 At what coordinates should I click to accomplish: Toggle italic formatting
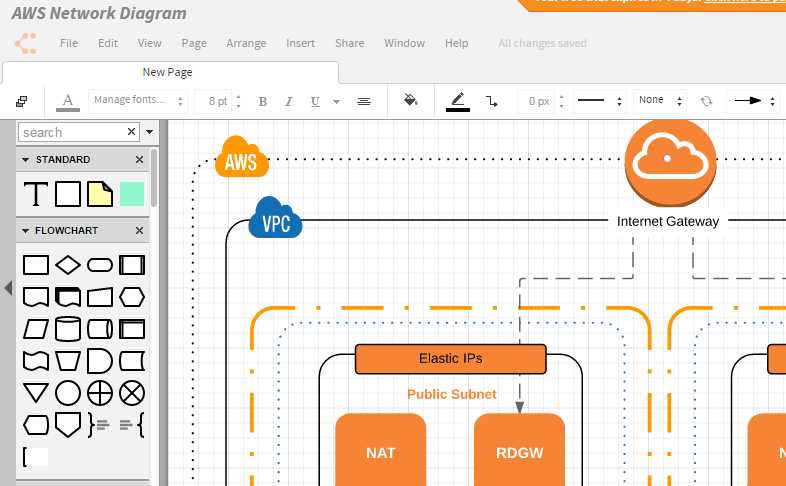point(288,102)
